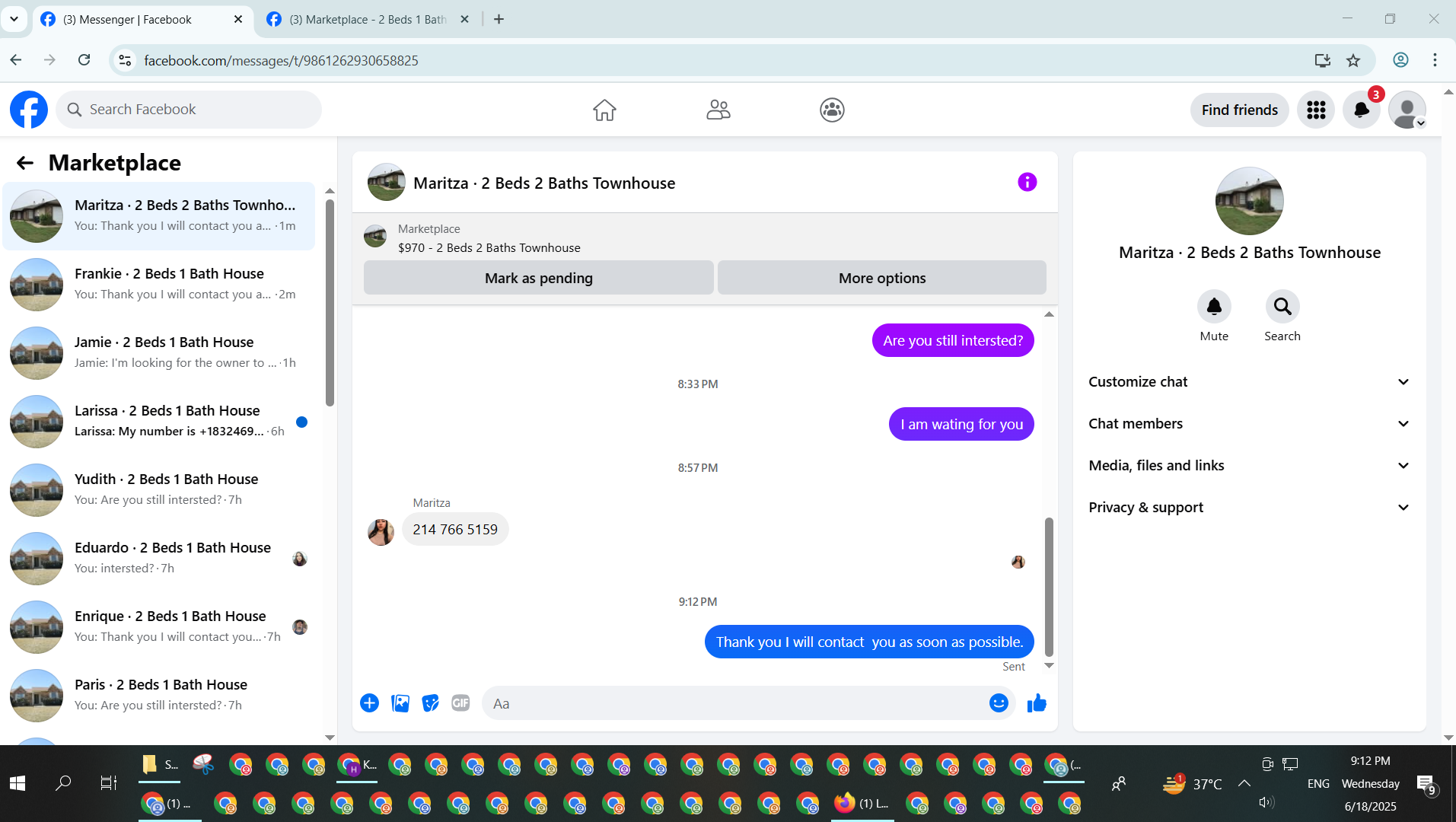Click the conversation list scrollbar

click(x=330, y=302)
